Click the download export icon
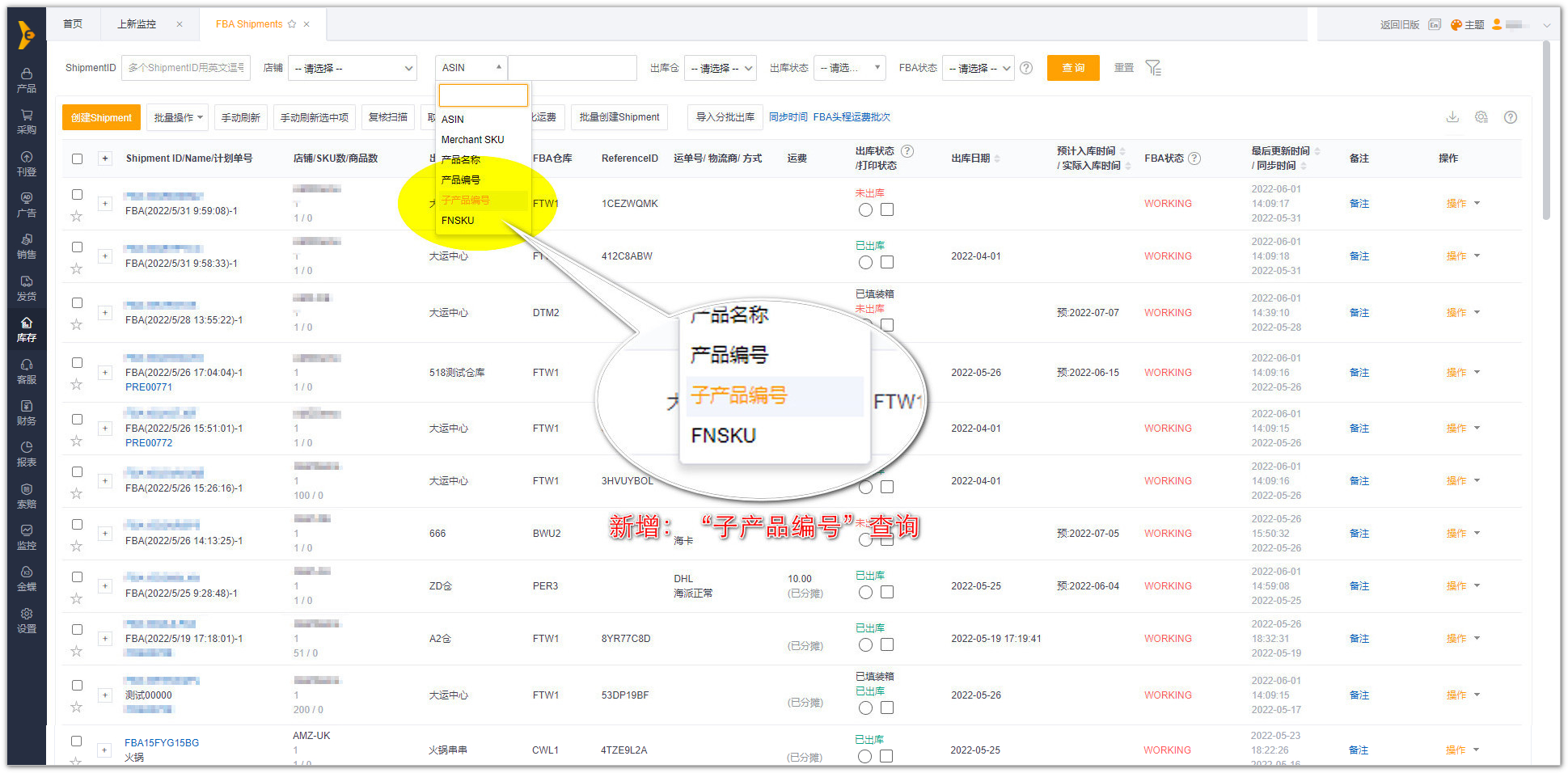 (1452, 117)
